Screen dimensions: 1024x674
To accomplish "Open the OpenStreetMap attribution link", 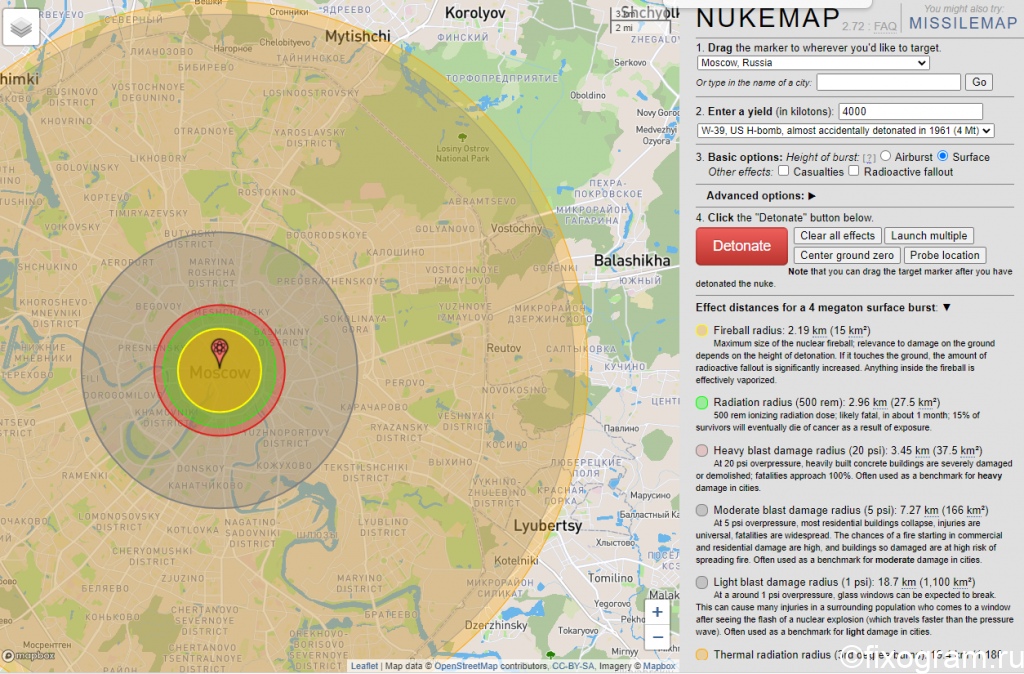I will [466, 666].
